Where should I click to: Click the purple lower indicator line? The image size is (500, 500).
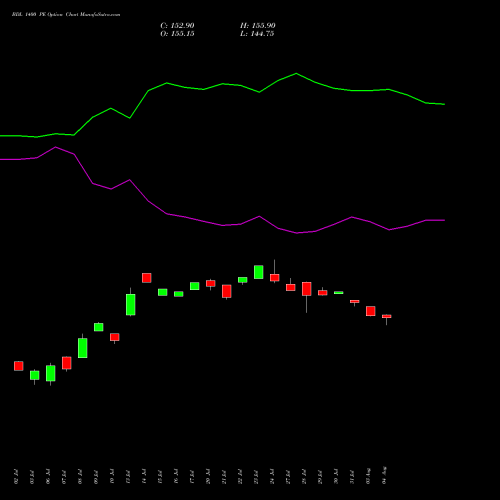point(223,225)
